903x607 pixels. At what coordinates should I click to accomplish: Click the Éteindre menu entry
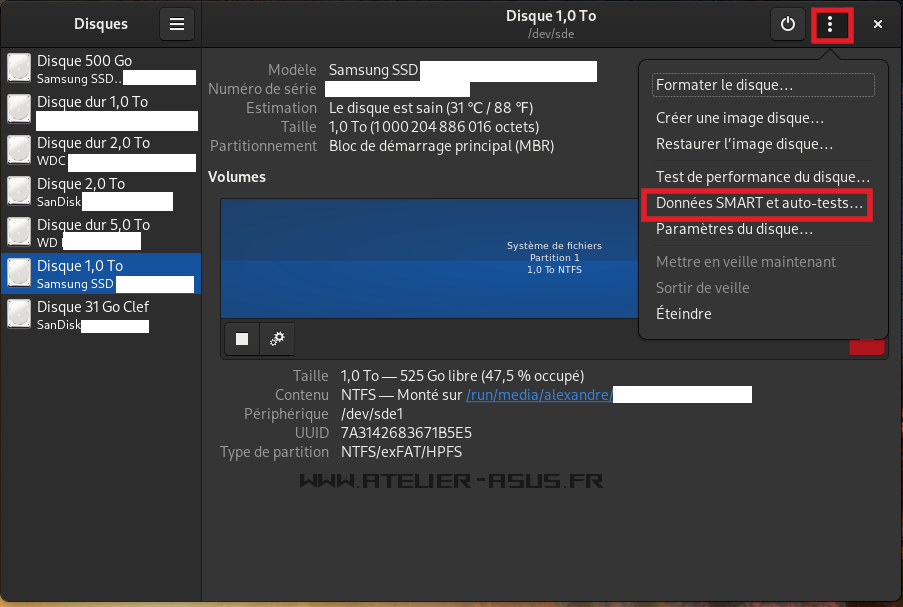pos(684,314)
